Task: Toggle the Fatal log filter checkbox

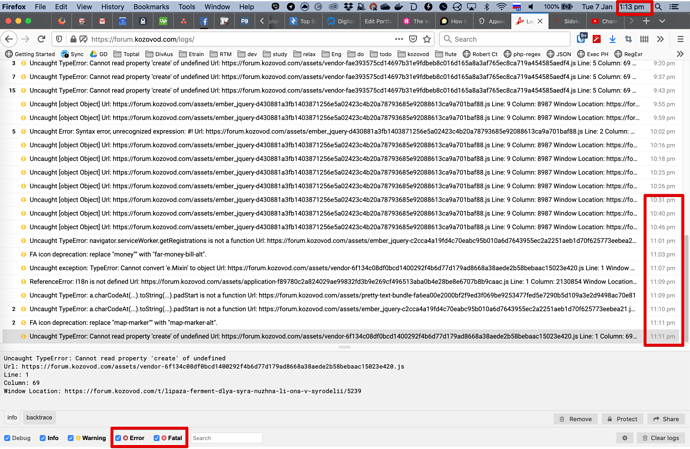Action: coord(156,438)
